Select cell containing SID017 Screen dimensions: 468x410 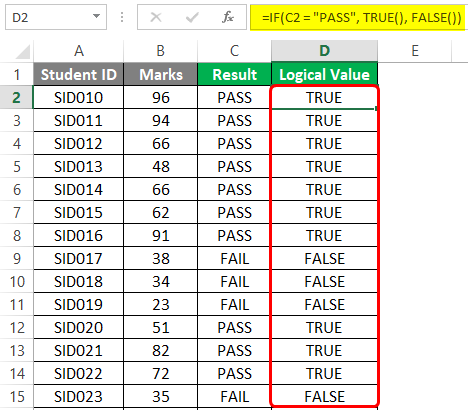pyautogui.click(x=79, y=258)
